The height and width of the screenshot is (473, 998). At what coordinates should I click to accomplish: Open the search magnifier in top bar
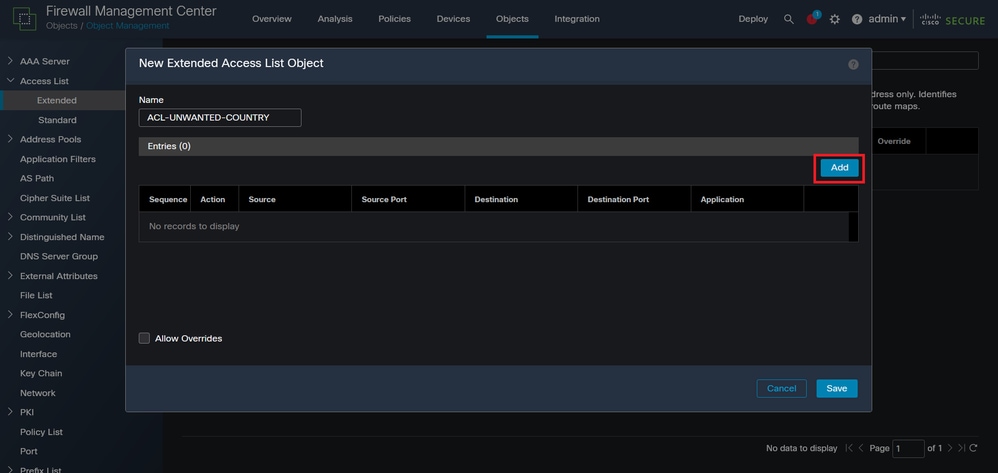[x=789, y=19]
